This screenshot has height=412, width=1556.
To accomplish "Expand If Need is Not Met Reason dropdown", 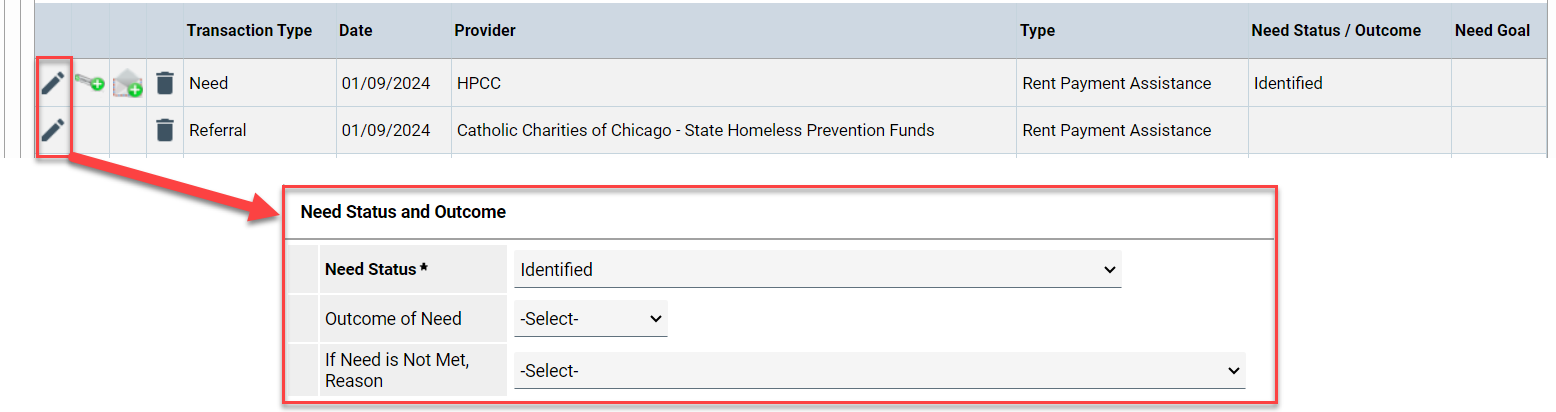I will 879,370.
